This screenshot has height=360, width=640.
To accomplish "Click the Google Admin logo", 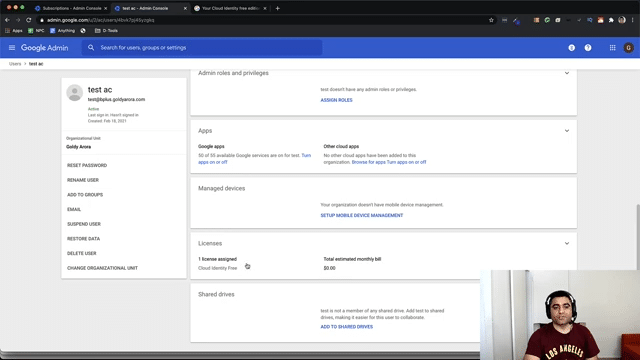I will point(44,48).
